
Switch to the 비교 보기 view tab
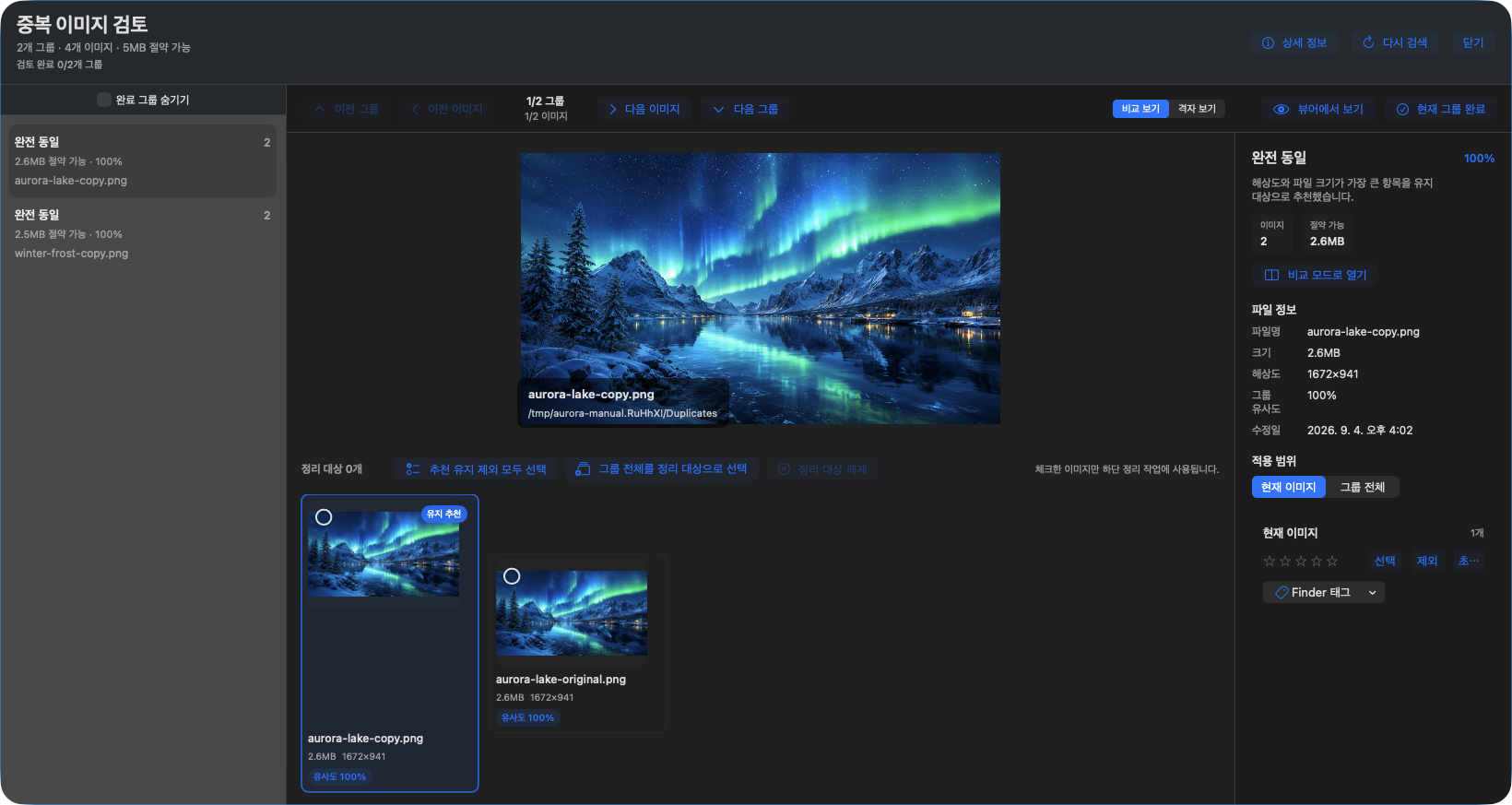tap(1140, 109)
